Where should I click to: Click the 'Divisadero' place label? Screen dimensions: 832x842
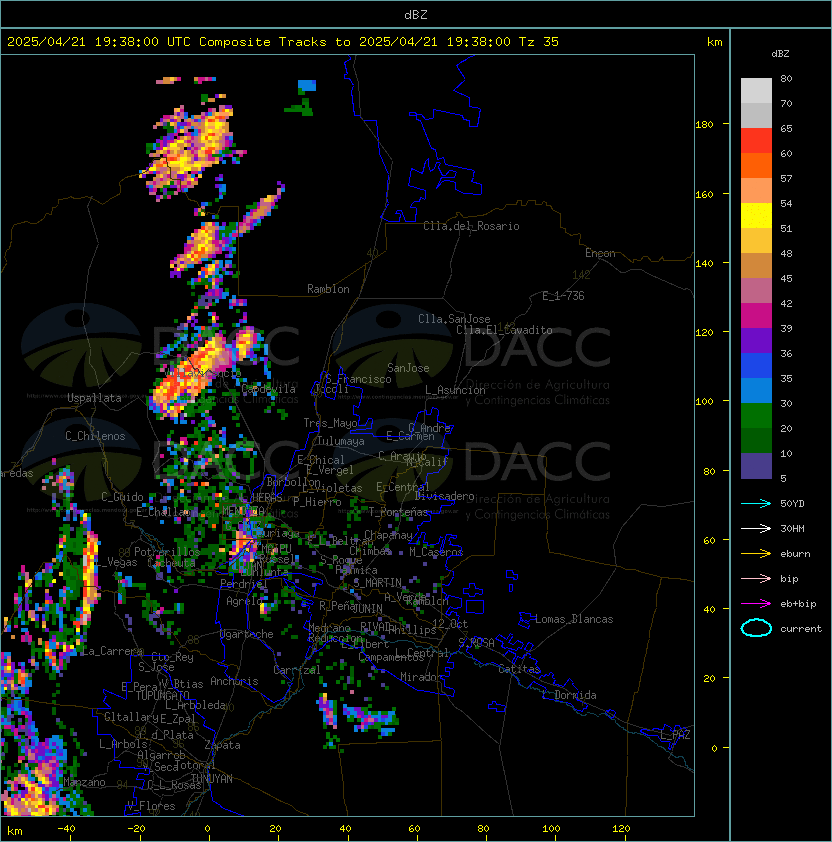444,496
